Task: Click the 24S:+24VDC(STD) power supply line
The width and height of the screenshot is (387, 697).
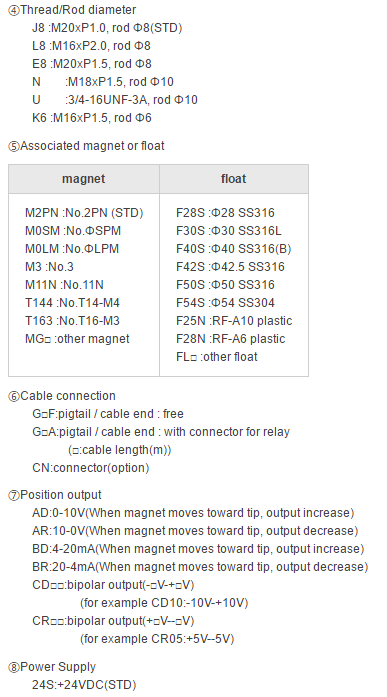Action: pos(84,685)
